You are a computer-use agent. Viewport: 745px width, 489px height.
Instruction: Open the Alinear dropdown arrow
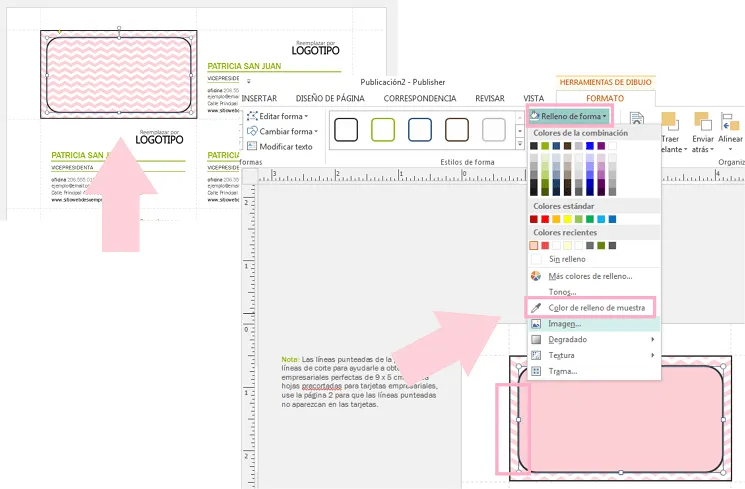click(730, 150)
